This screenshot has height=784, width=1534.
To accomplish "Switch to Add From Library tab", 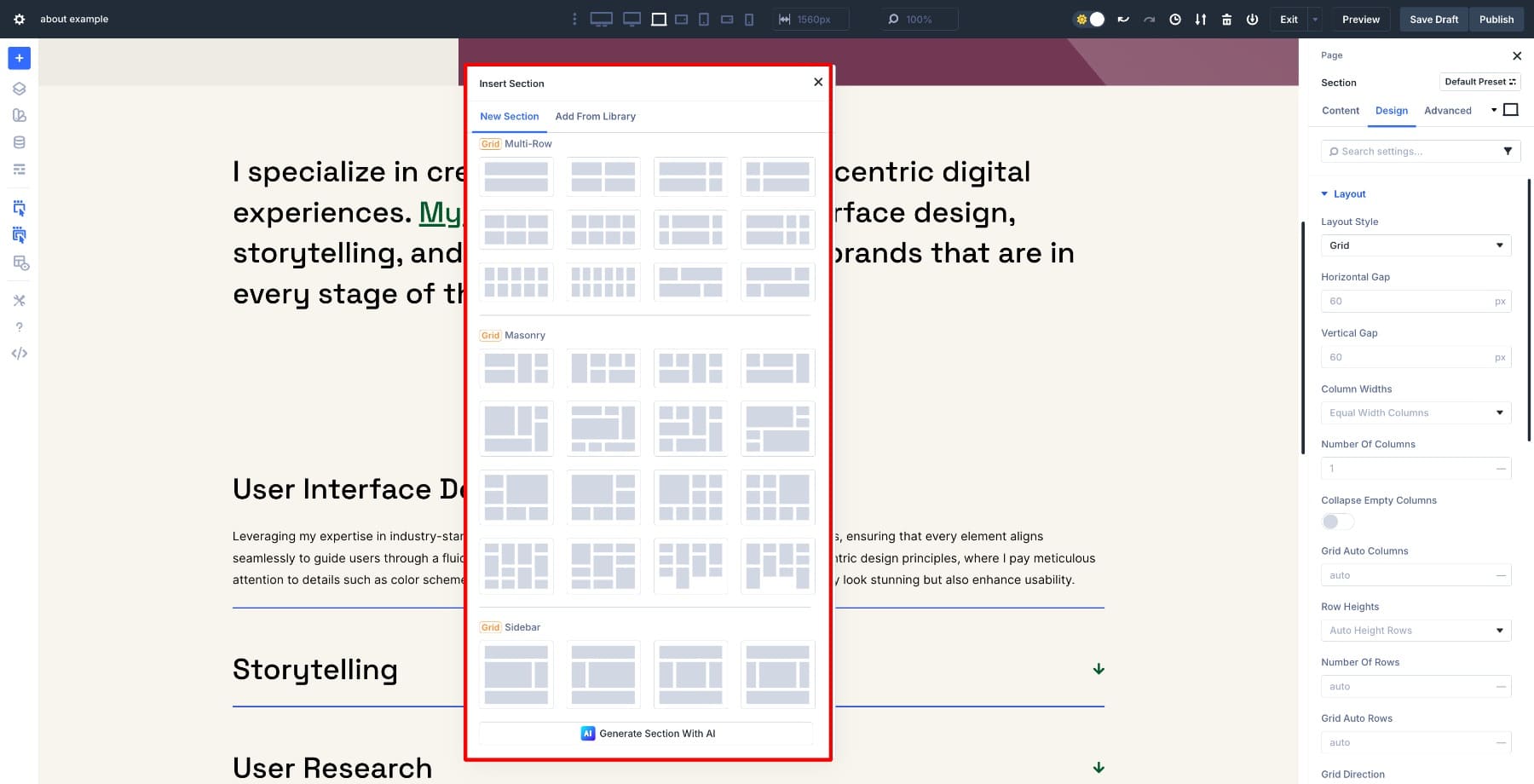I will 595,117.
